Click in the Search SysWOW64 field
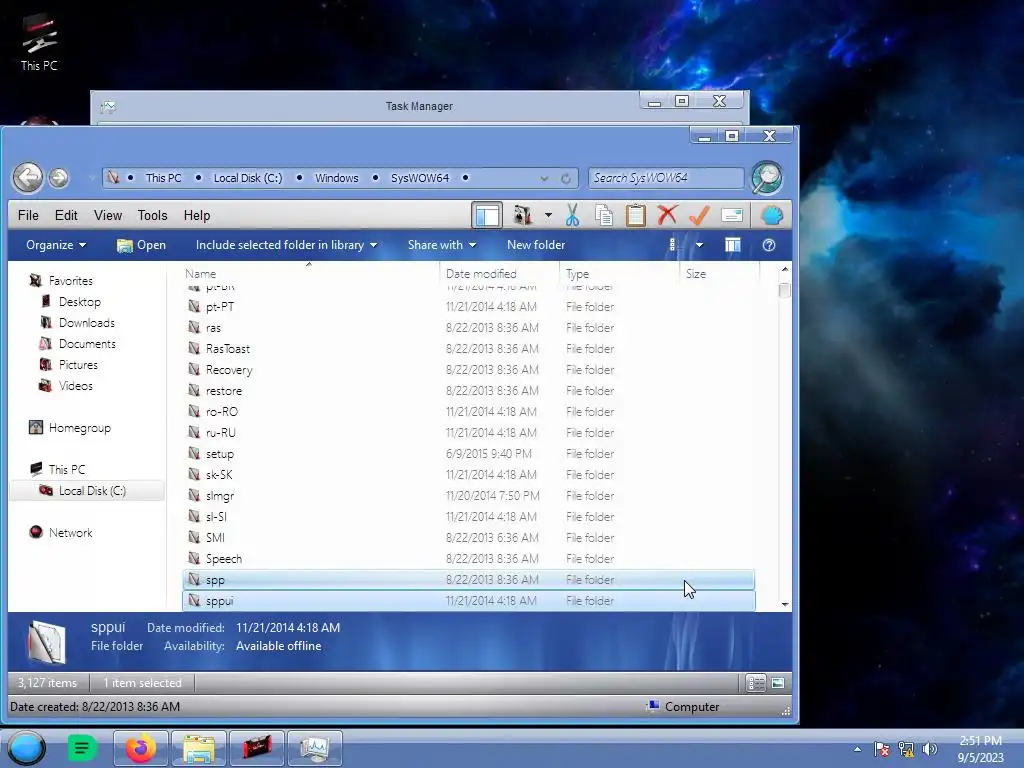The width and height of the screenshot is (1024, 768). (x=666, y=178)
